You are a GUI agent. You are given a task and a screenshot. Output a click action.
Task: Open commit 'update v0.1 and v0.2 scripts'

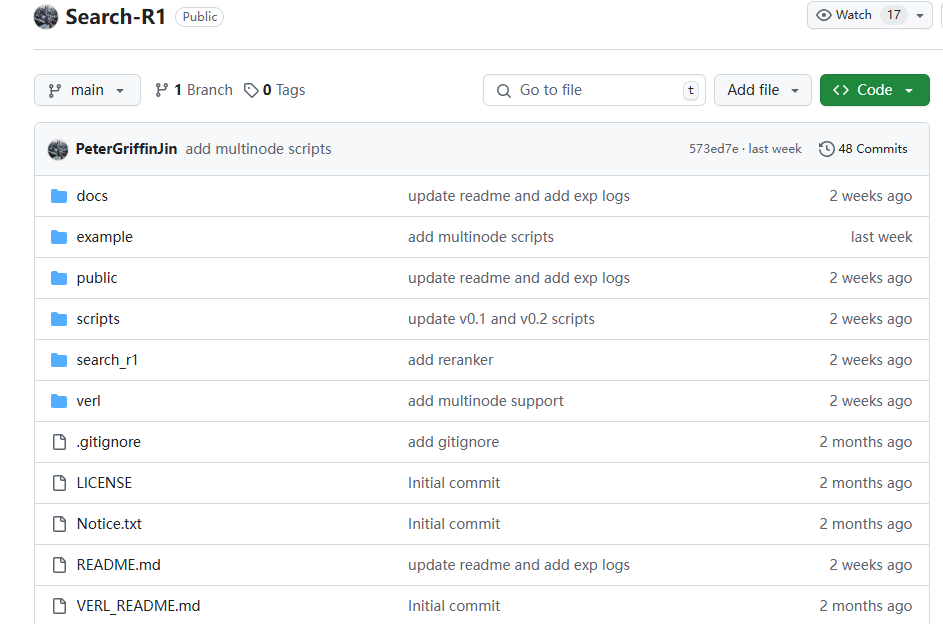pyautogui.click(x=502, y=319)
